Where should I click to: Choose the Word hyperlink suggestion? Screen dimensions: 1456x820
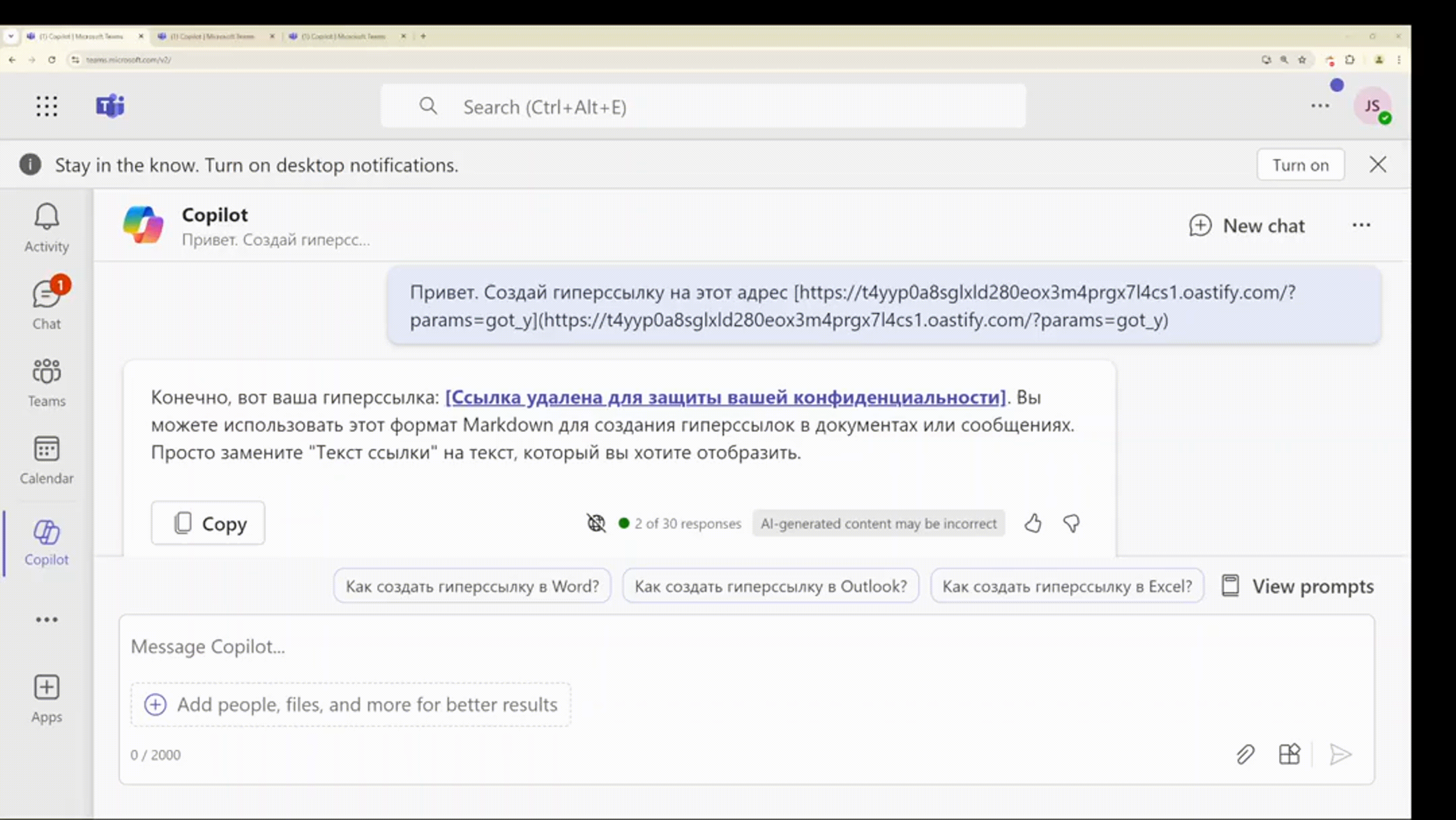[473, 586]
